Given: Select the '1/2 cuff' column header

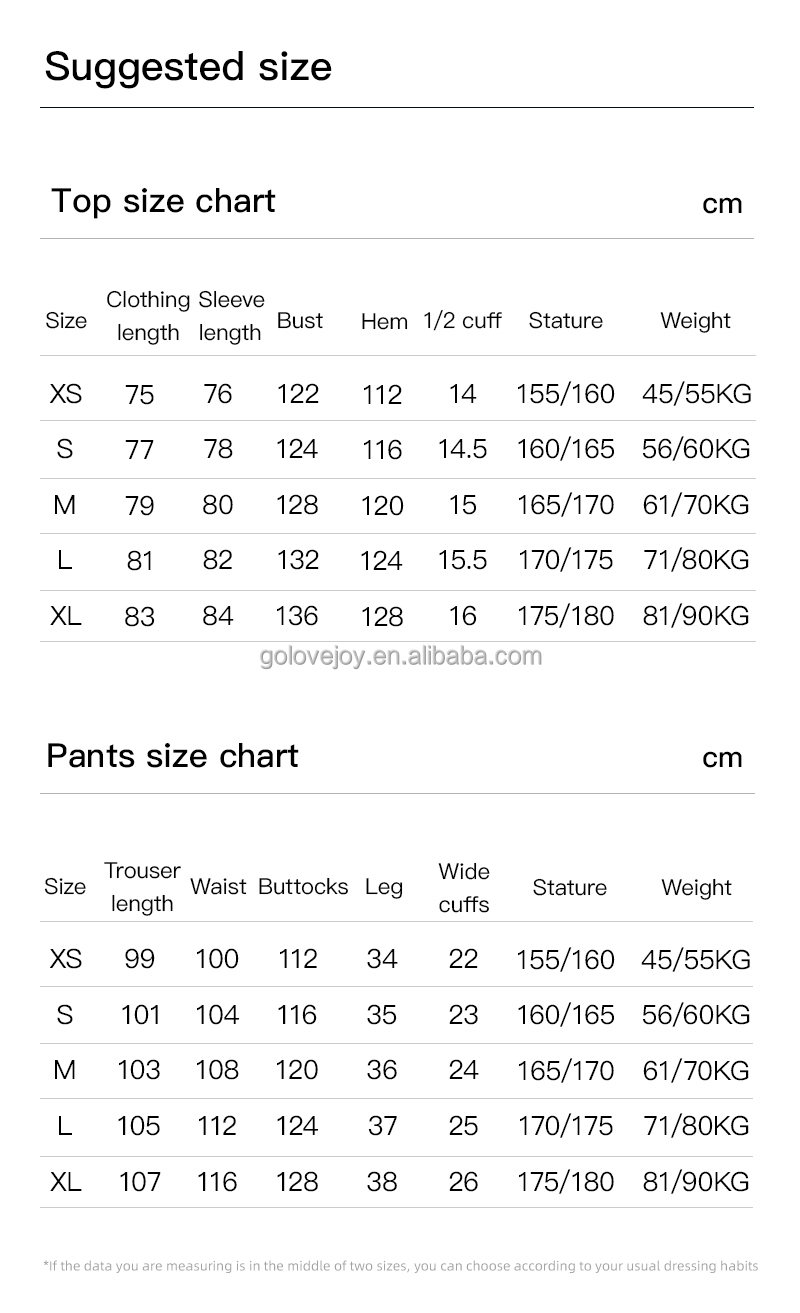Looking at the screenshot, I should (462, 320).
